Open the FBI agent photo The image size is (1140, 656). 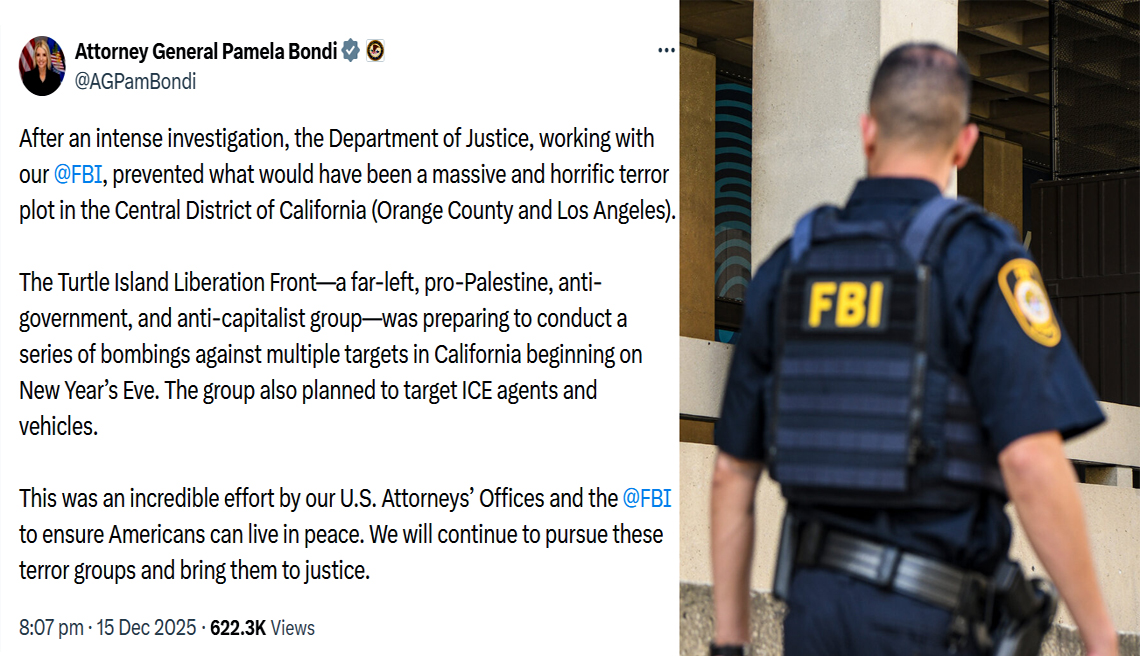[909, 328]
